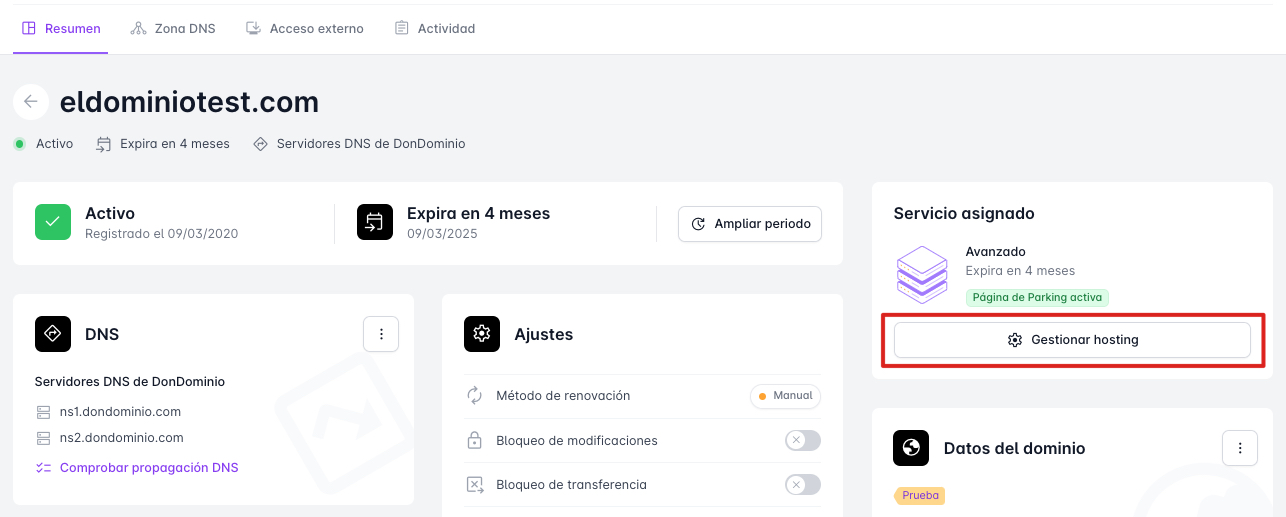Click the back arrow beside eldominiotest.com
The width and height of the screenshot is (1286, 517).
31,101
